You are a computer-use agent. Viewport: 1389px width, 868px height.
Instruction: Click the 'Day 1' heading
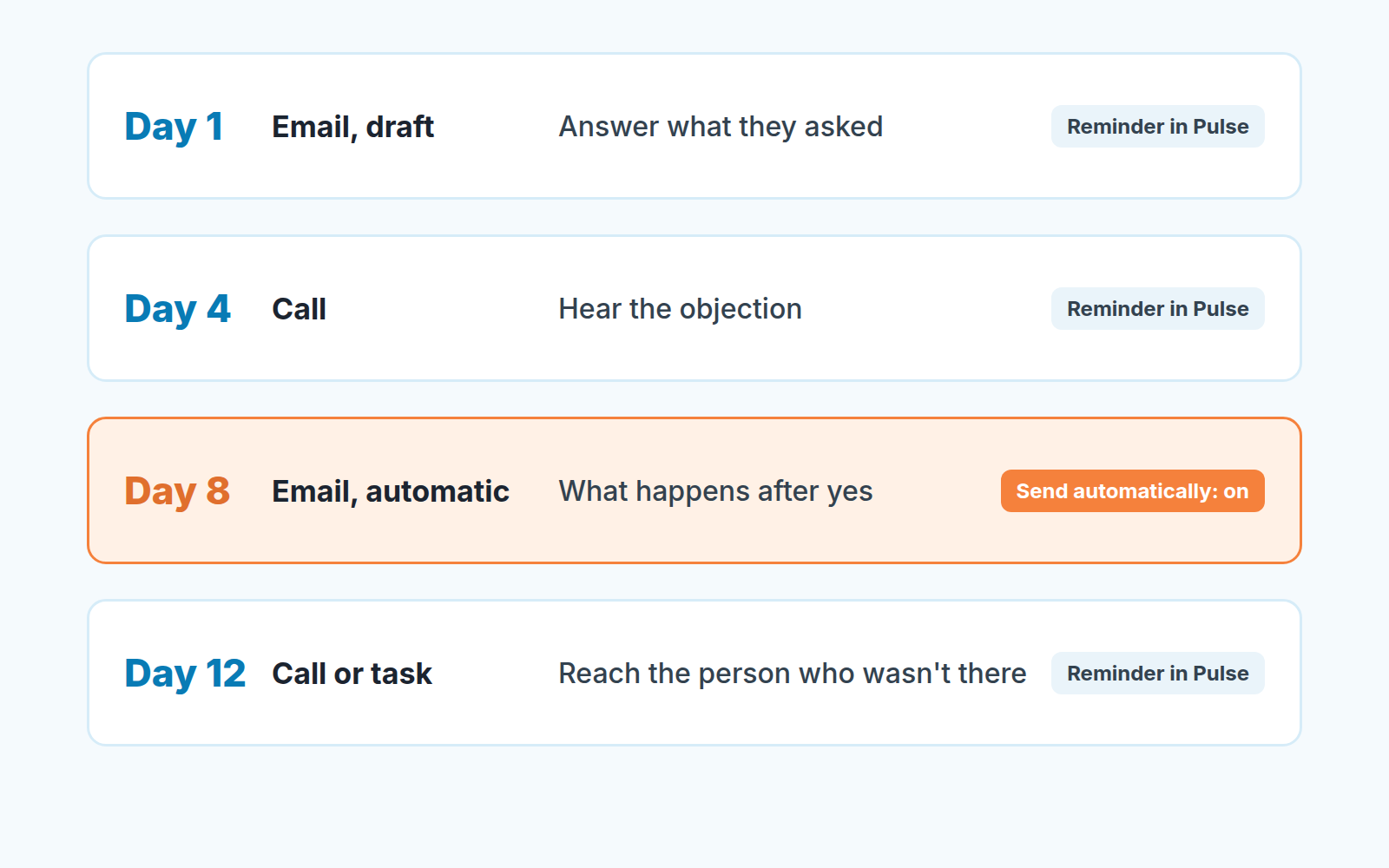(x=174, y=127)
